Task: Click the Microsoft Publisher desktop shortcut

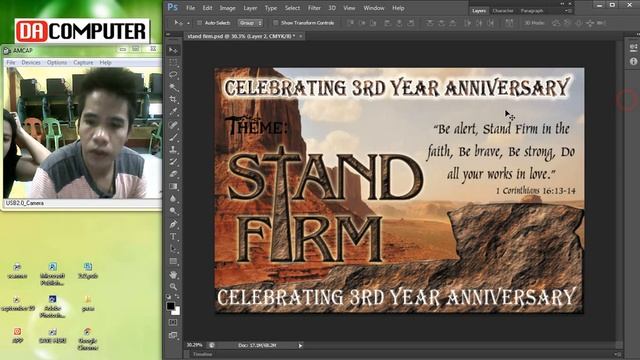Action: click(52, 274)
